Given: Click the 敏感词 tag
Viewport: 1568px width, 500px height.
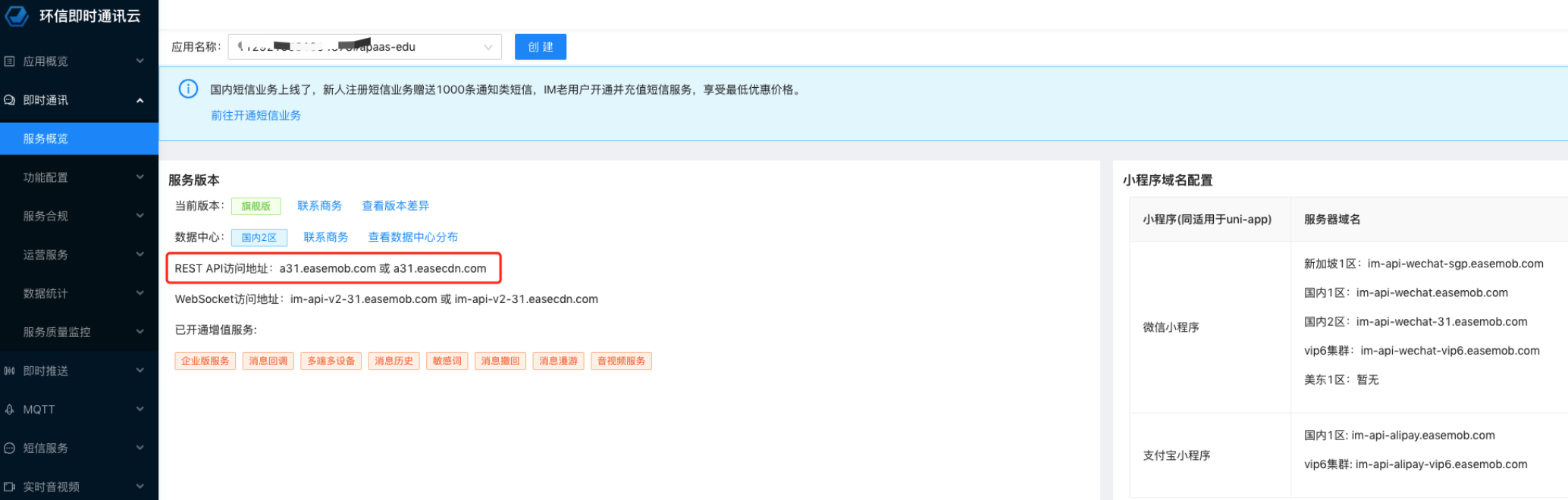Looking at the screenshot, I should tap(447, 361).
